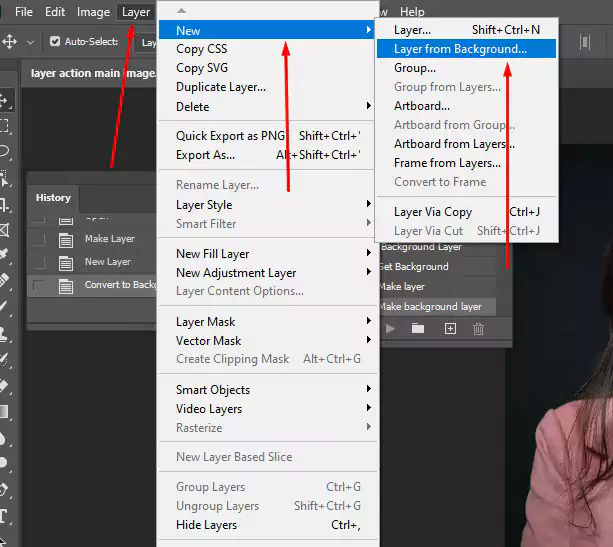Select the Pen tool
The width and height of the screenshot is (613, 547).
tap(4, 489)
